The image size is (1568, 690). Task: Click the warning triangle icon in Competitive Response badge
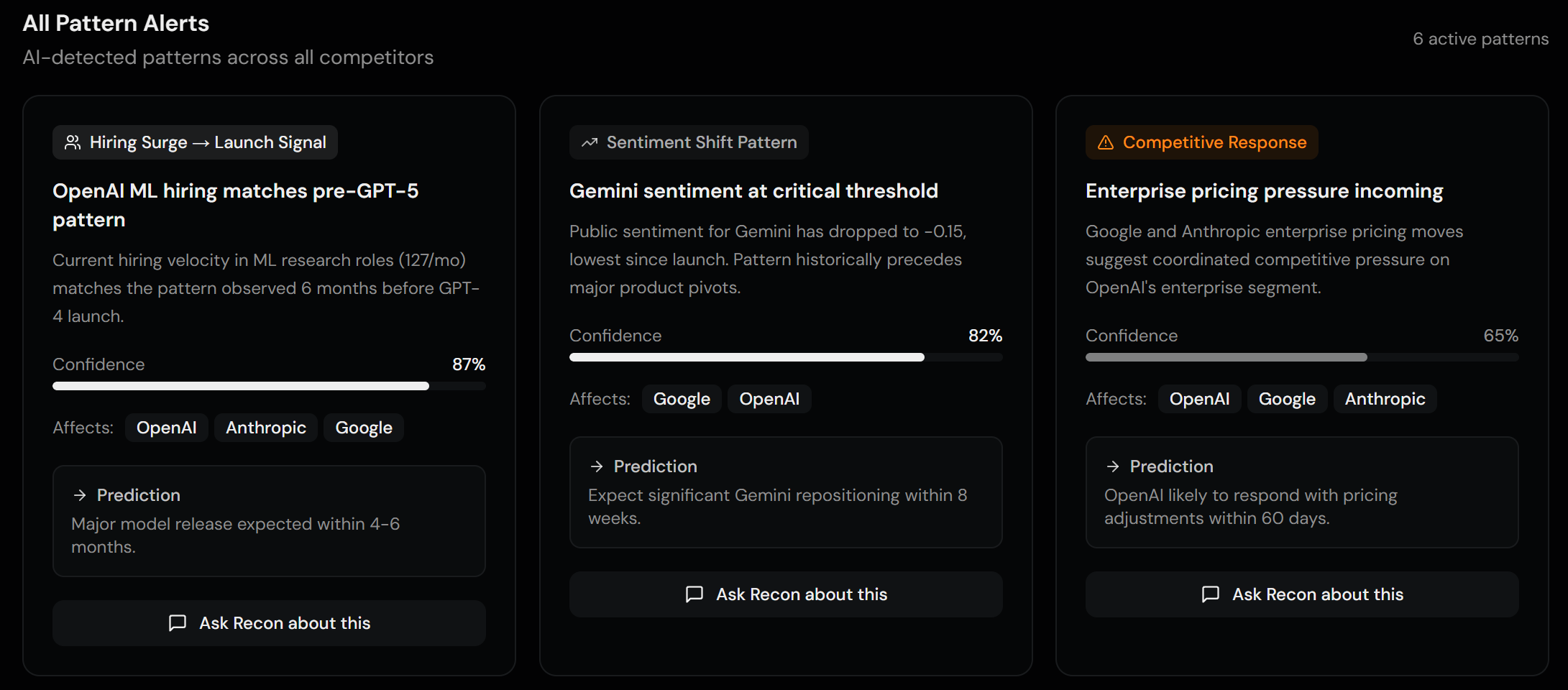tap(1106, 142)
